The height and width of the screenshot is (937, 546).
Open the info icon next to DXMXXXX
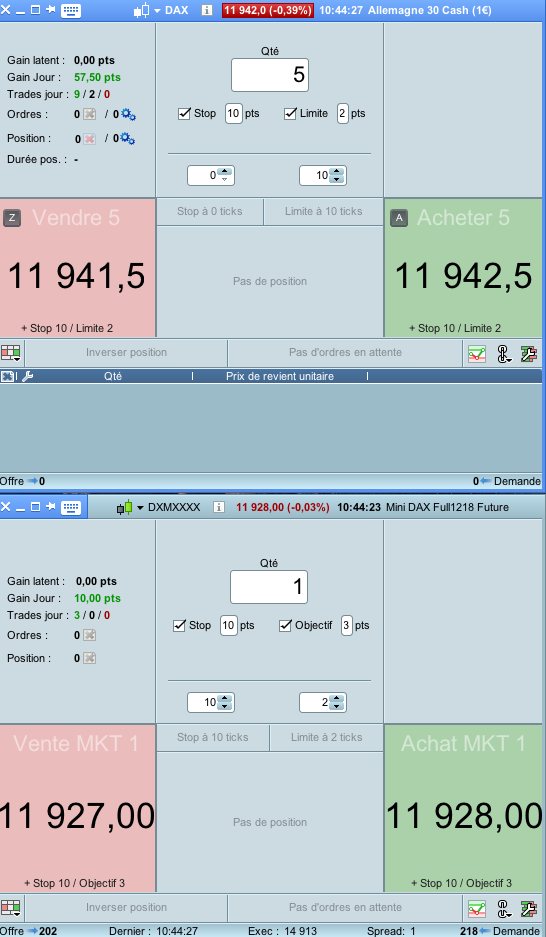click(x=219, y=507)
